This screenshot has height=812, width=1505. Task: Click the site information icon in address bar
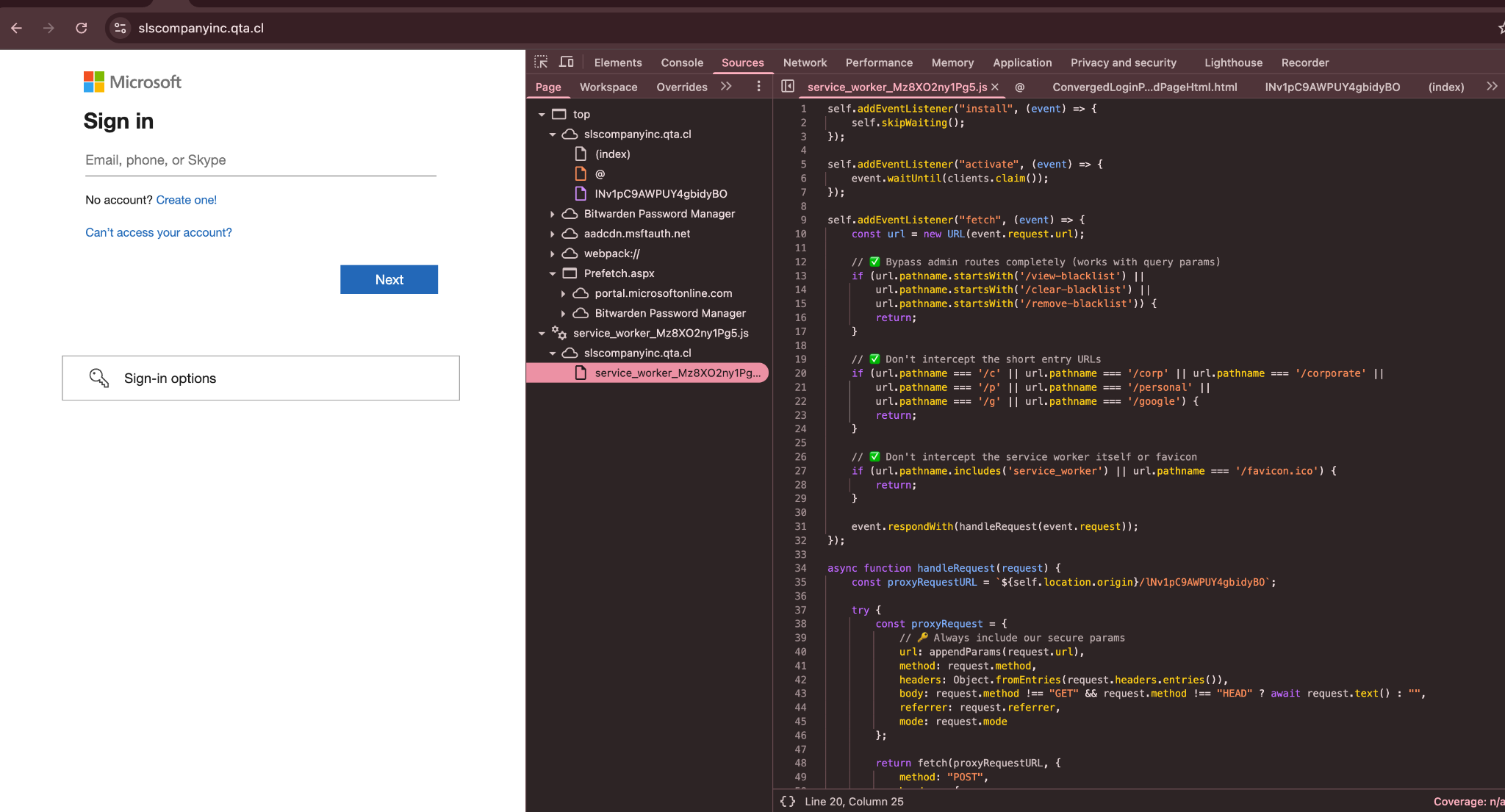tap(120, 28)
